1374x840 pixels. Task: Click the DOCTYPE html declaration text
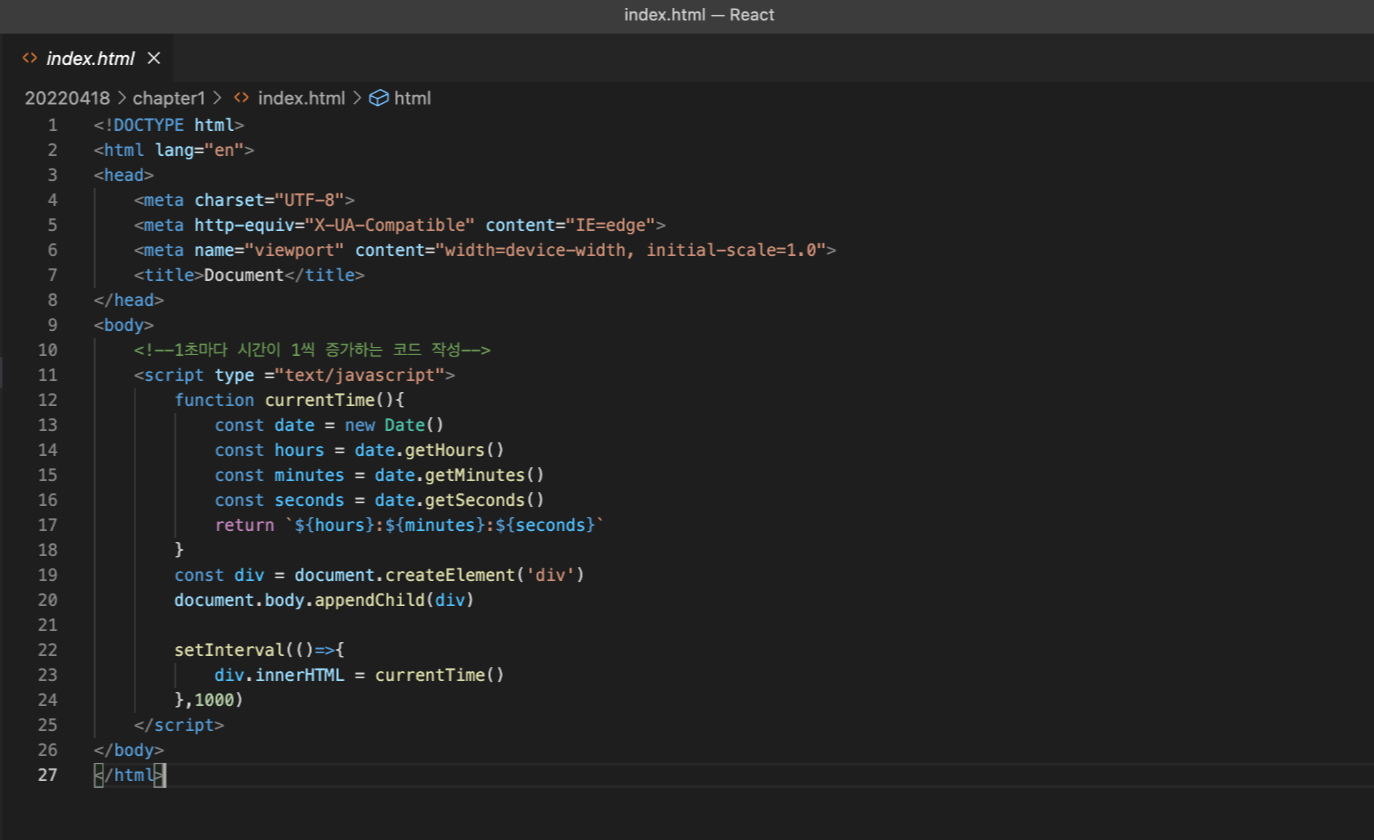tap(169, 125)
